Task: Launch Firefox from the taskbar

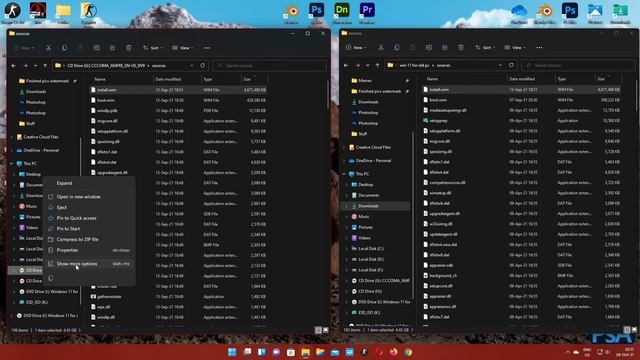Action: pos(393,352)
